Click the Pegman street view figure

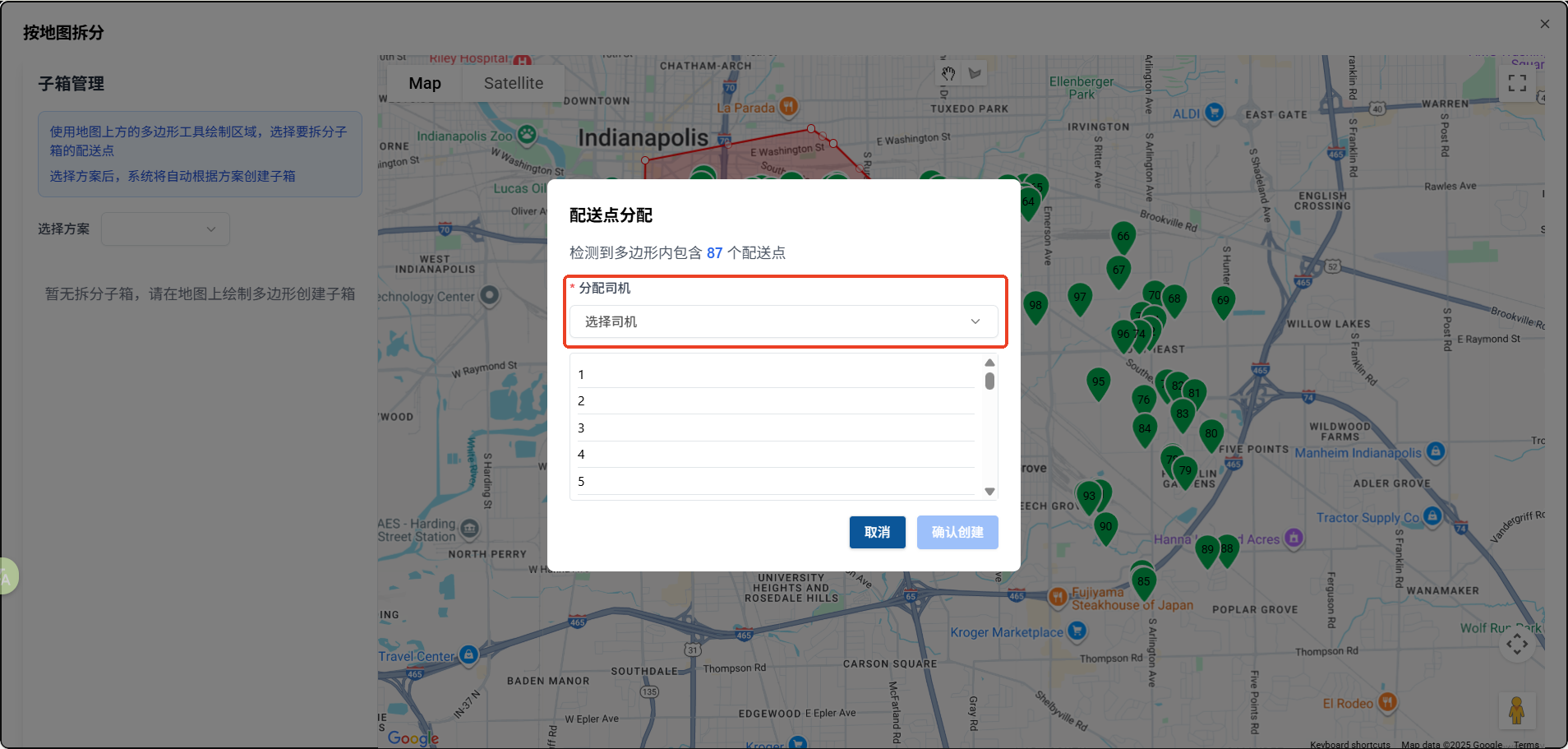(x=1516, y=710)
